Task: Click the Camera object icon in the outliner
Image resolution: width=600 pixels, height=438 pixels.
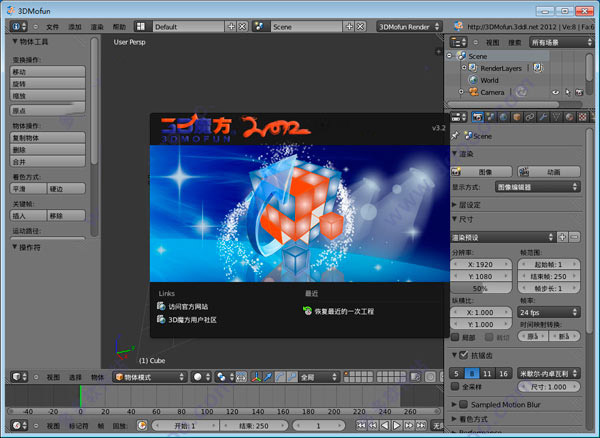Action: (474, 92)
